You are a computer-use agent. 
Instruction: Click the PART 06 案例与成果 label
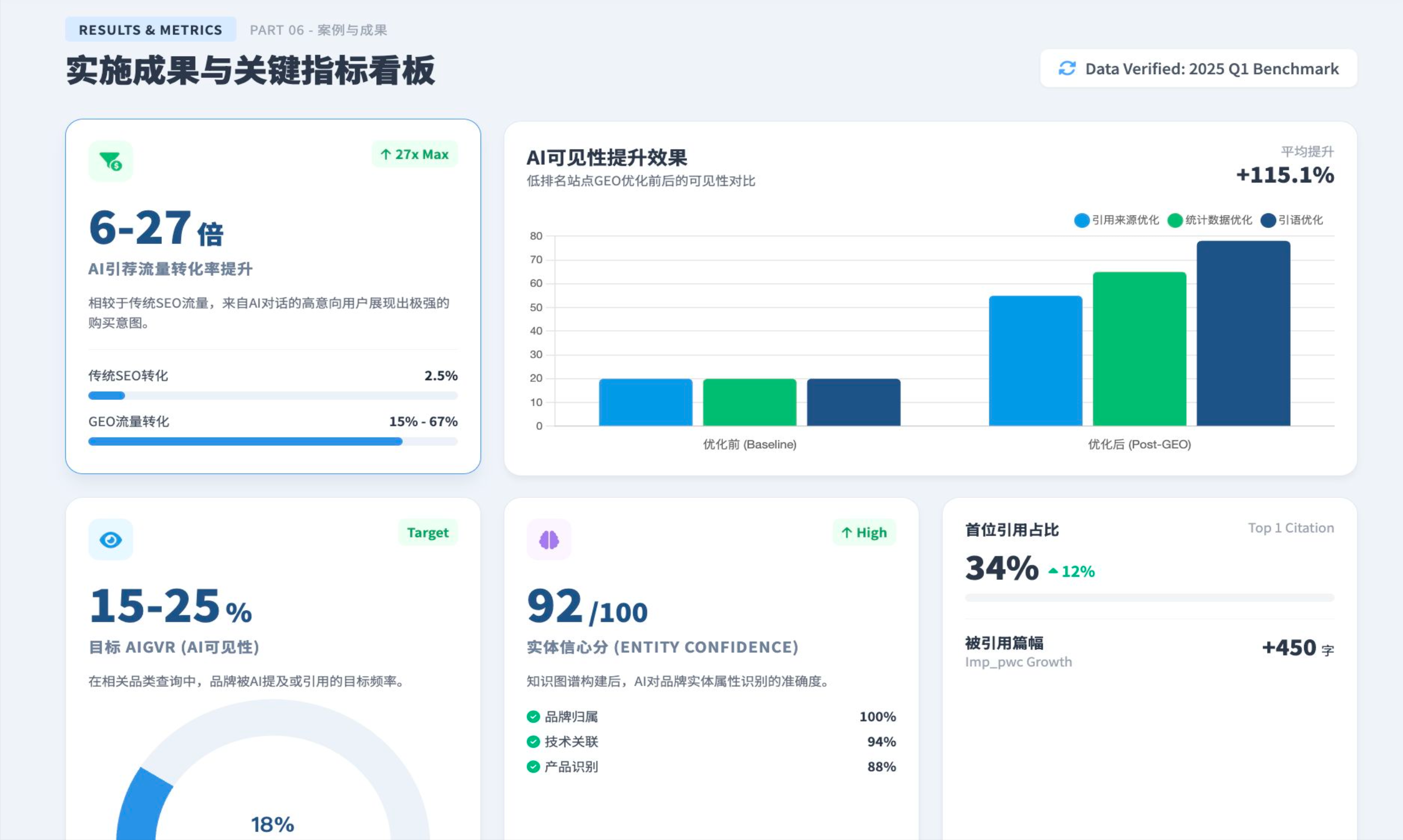(x=318, y=30)
